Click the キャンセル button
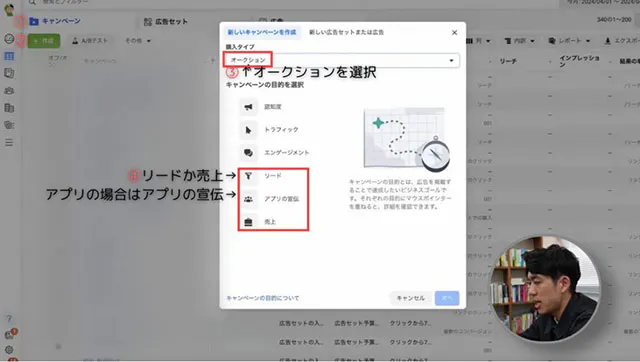Viewport: 640px width, 362px height. [411, 298]
